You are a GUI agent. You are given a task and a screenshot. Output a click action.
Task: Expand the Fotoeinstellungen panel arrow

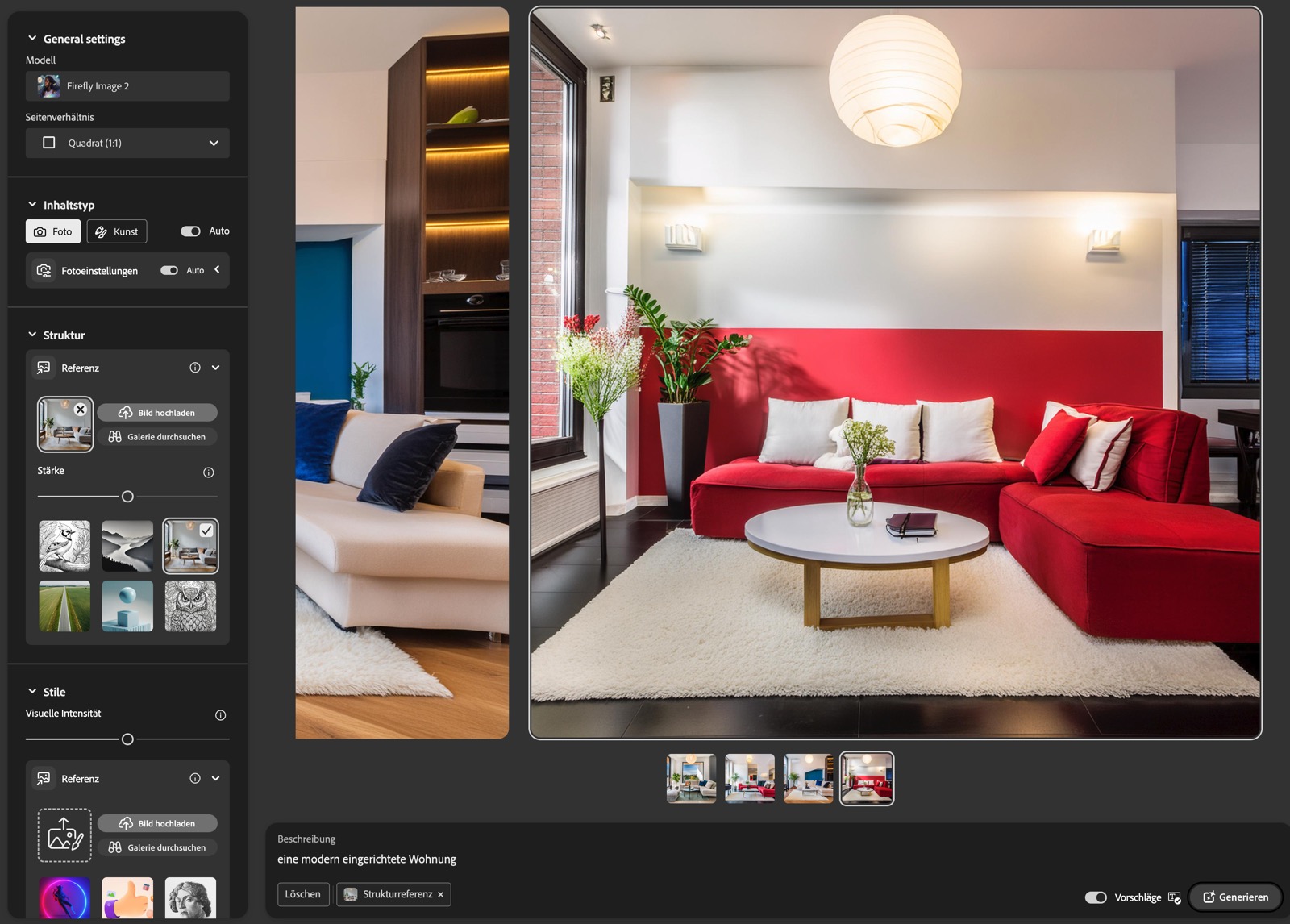[217, 269]
